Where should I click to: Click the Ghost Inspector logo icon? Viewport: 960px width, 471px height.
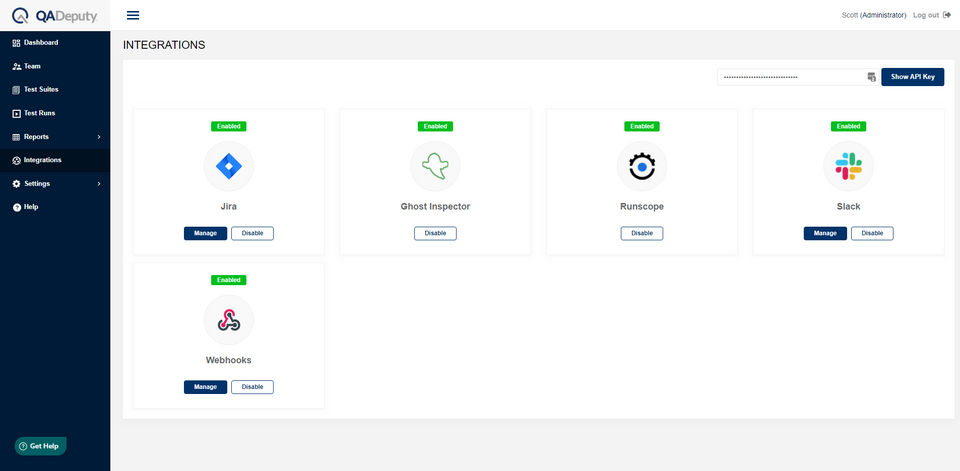(x=435, y=166)
